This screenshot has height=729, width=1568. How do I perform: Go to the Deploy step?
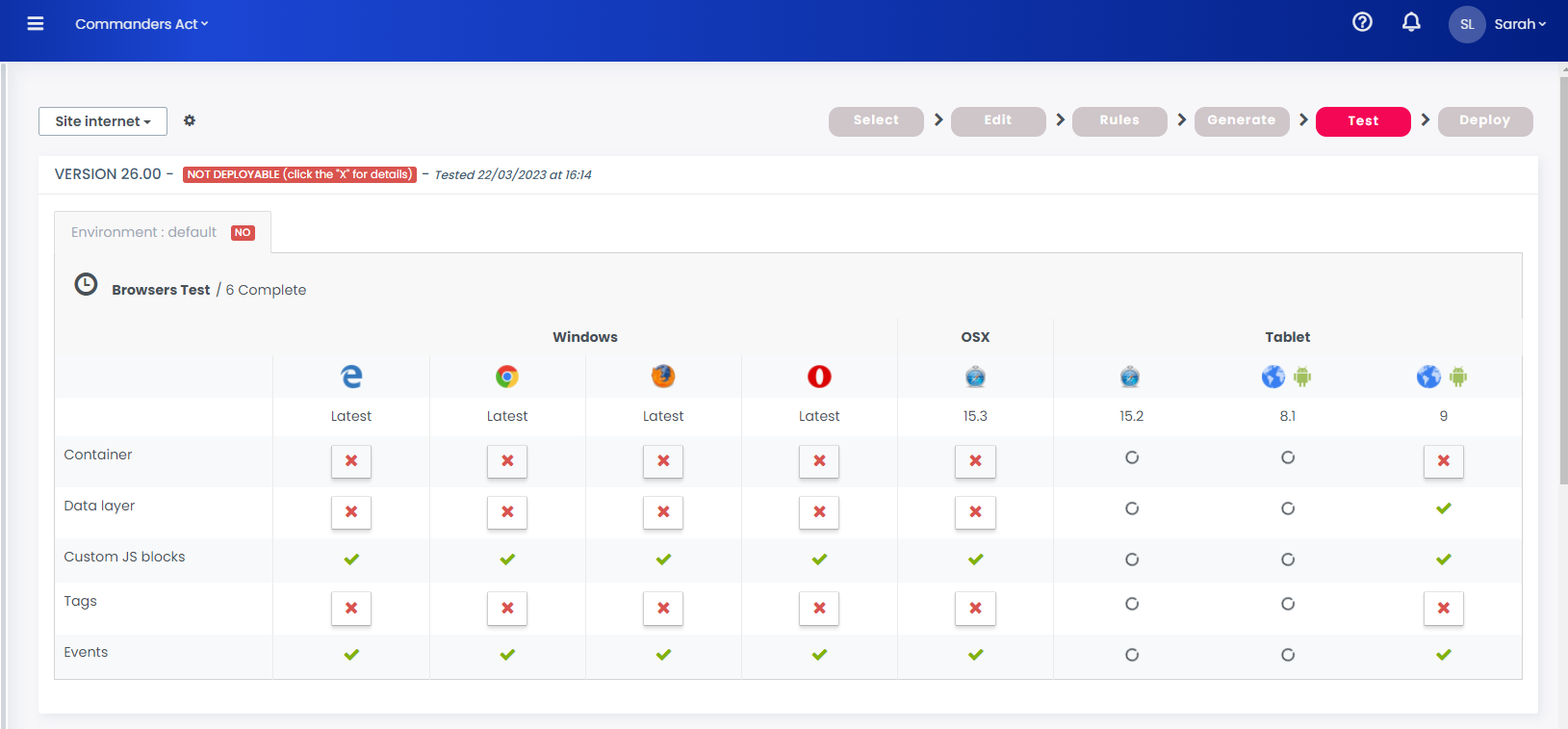(1484, 120)
